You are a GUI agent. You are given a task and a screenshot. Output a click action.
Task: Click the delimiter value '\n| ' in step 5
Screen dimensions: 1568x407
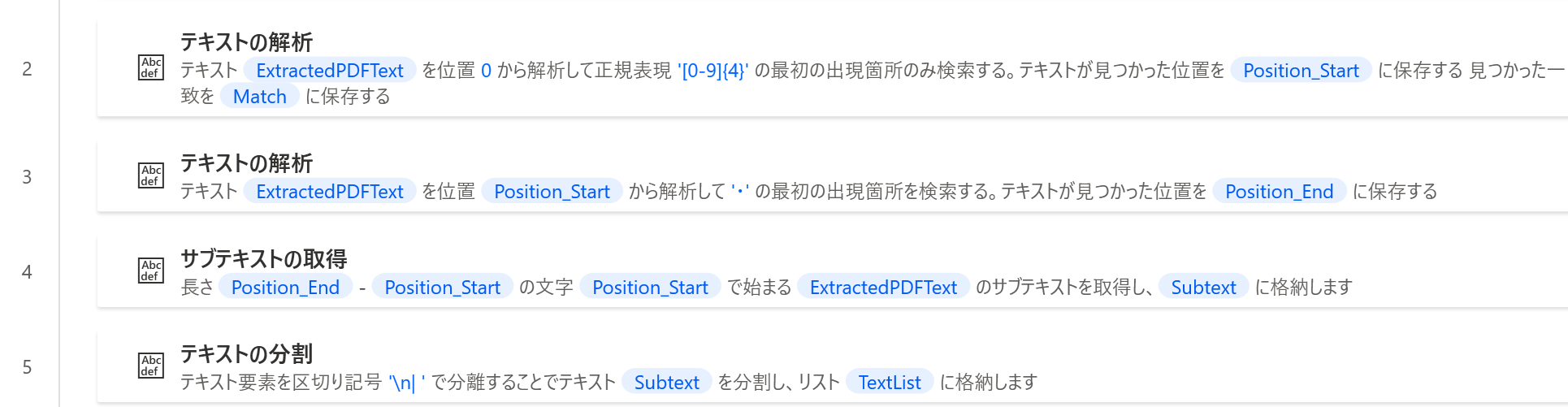tap(406, 382)
